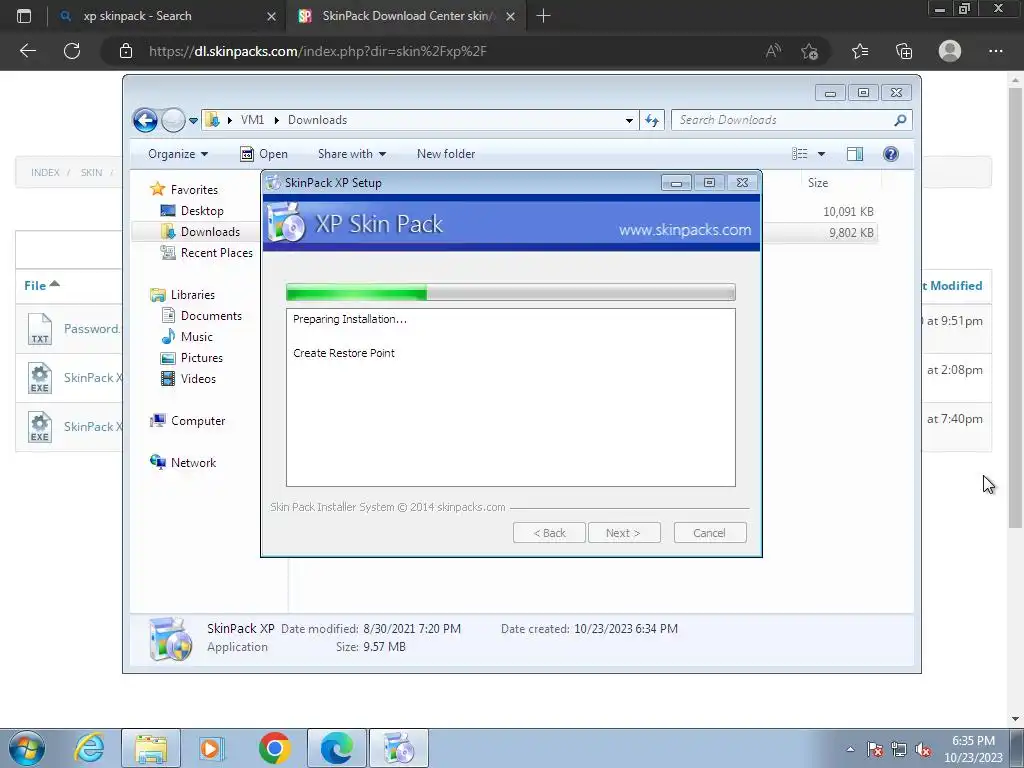Launch Internet Explorer from taskbar
Image resolution: width=1024 pixels, height=768 pixels.
point(89,748)
